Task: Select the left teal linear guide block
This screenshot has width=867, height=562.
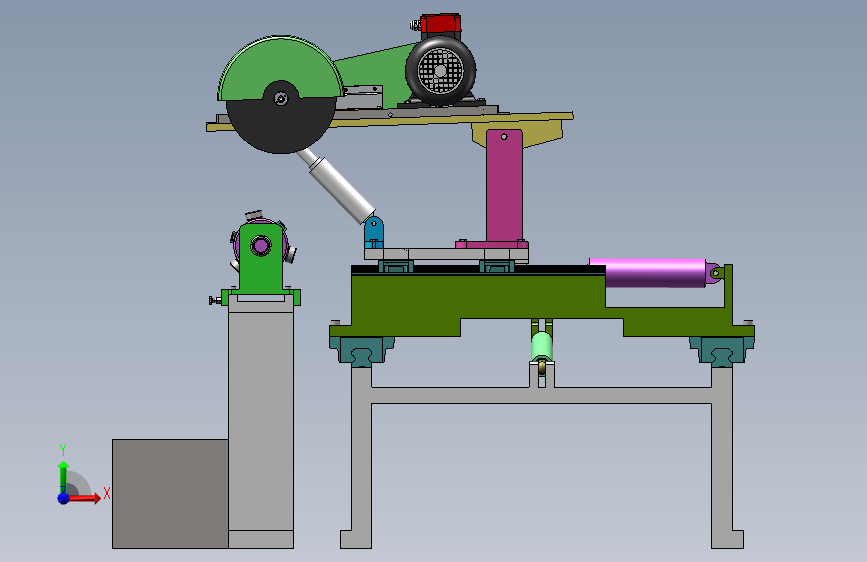Action: point(362,351)
